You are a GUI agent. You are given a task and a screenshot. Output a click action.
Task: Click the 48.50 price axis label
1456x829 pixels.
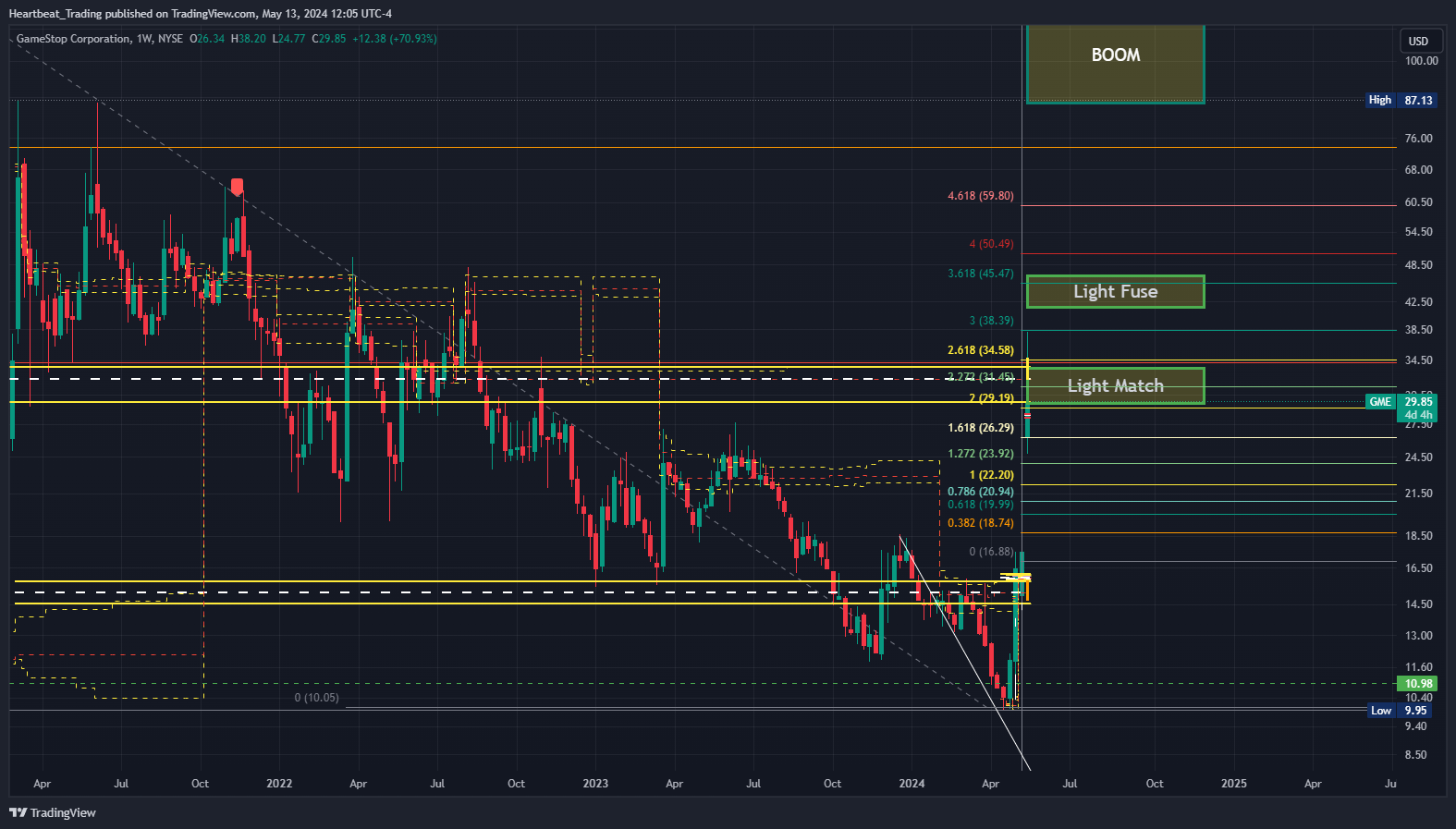pyautogui.click(x=1418, y=265)
